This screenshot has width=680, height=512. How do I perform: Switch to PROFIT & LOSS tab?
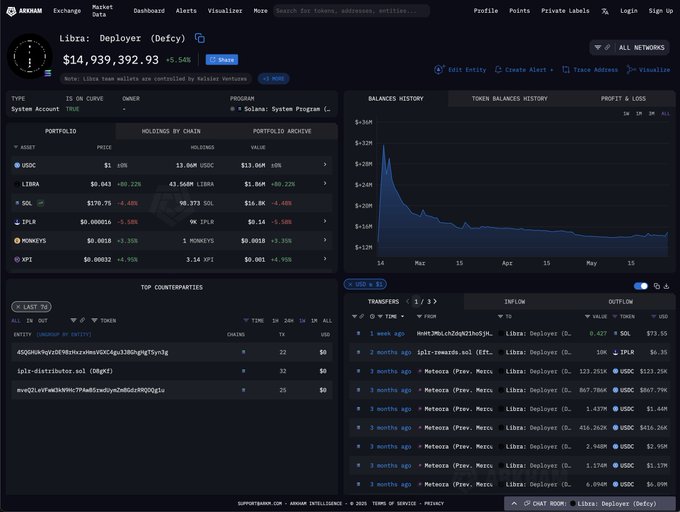point(623,98)
